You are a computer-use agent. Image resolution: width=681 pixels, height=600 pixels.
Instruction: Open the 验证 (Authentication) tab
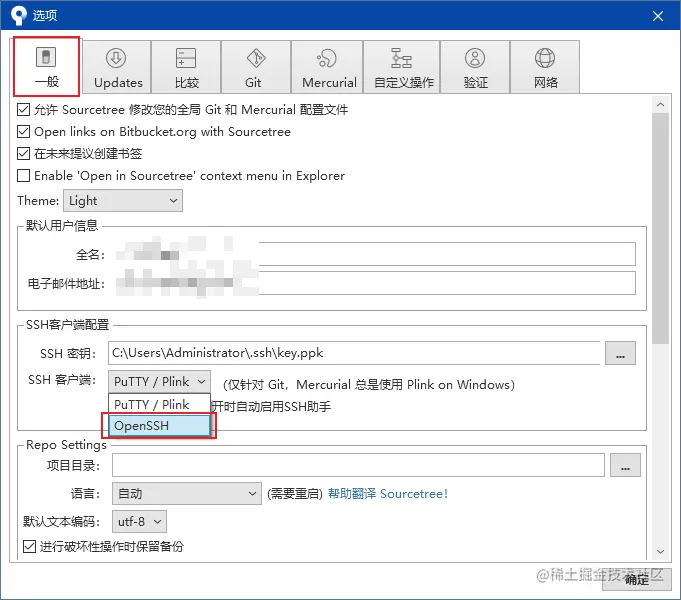tap(475, 67)
